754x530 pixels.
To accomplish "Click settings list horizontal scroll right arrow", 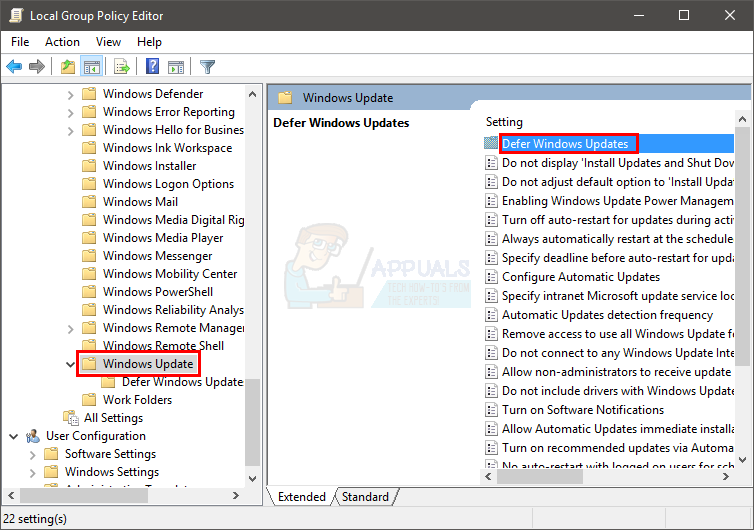I will 726,476.
